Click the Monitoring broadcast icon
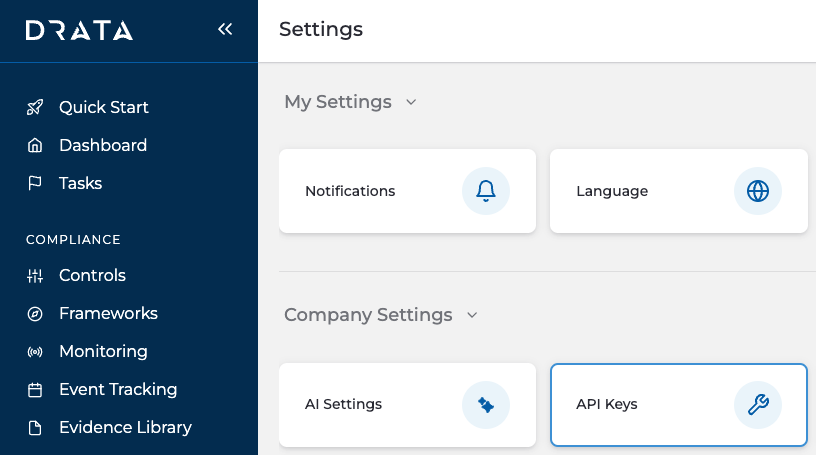 click(x=35, y=352)
